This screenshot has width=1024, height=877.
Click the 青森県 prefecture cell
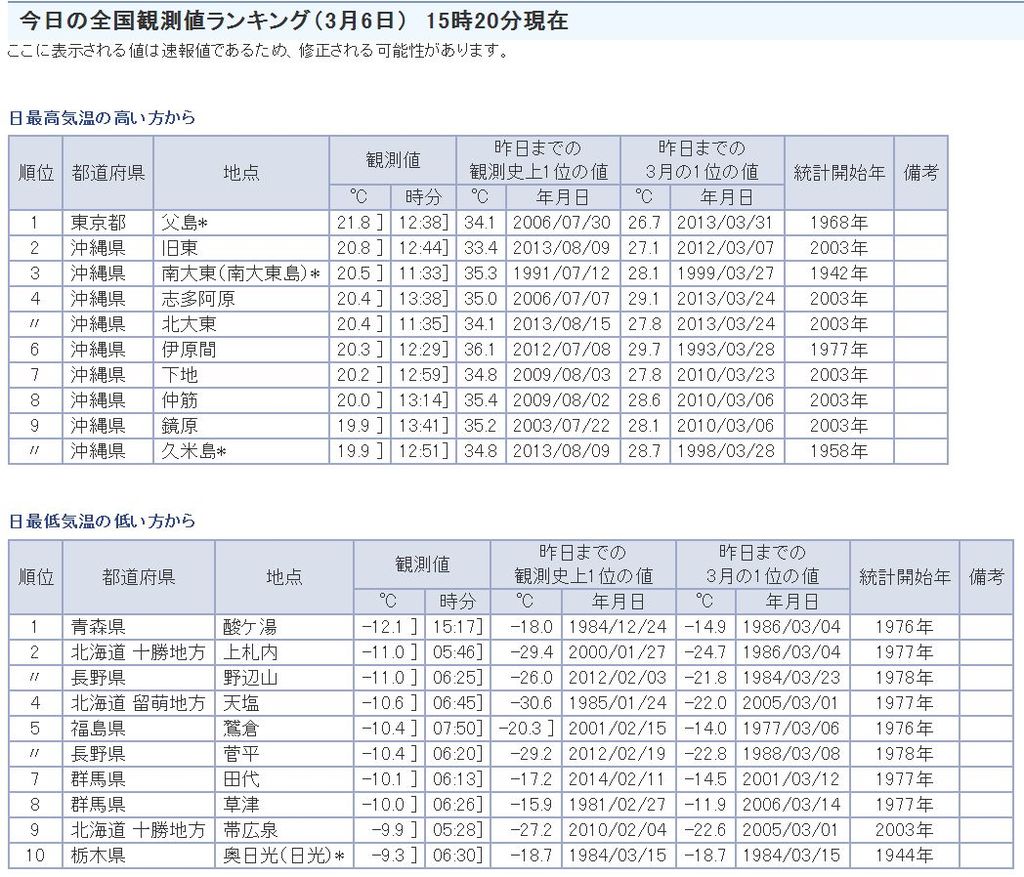tap(98, 627)
